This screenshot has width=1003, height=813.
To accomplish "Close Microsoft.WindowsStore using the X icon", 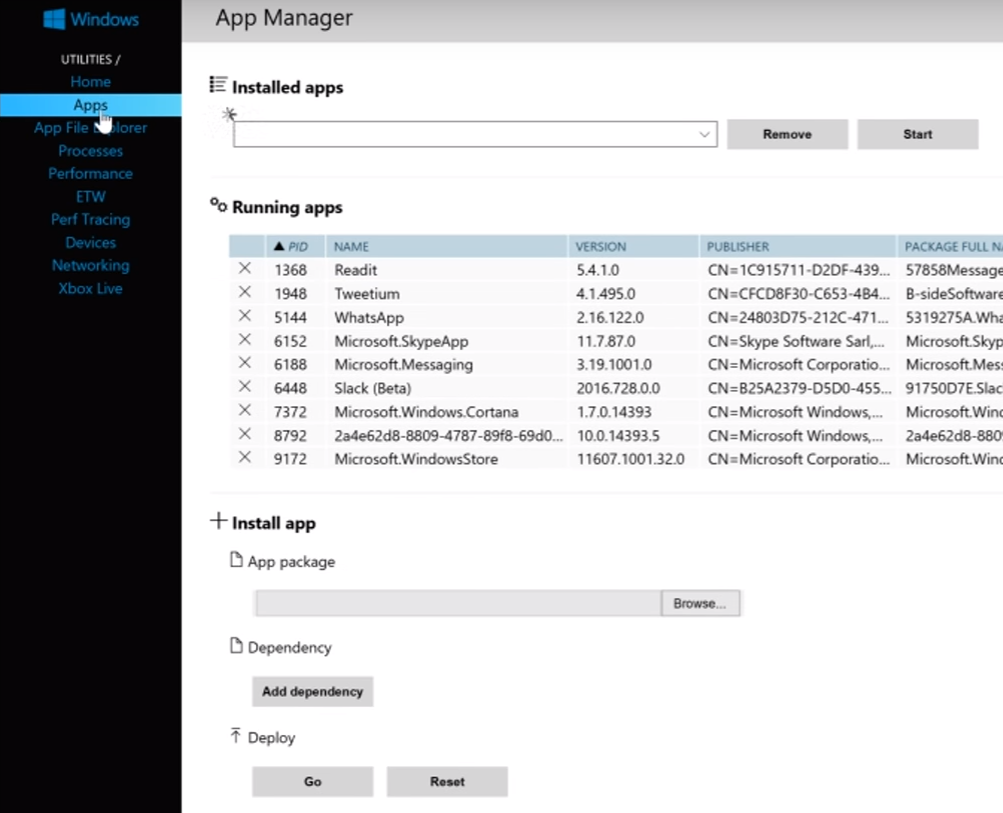I will [x=244, y=457].
